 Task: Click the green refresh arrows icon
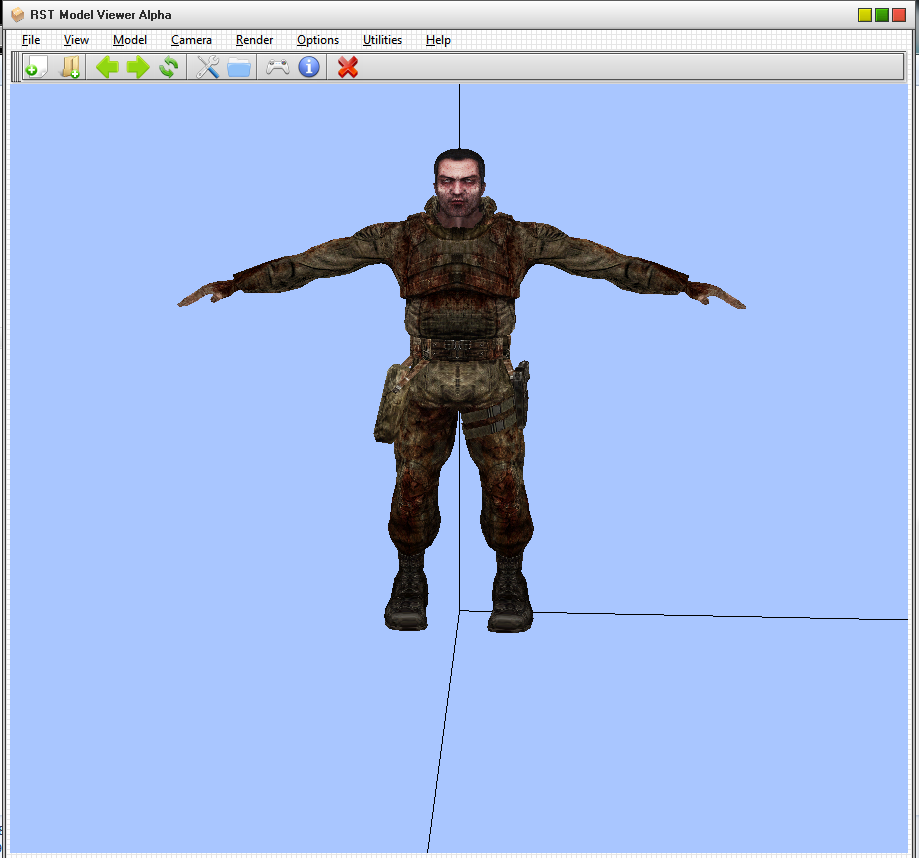[169, 67]
